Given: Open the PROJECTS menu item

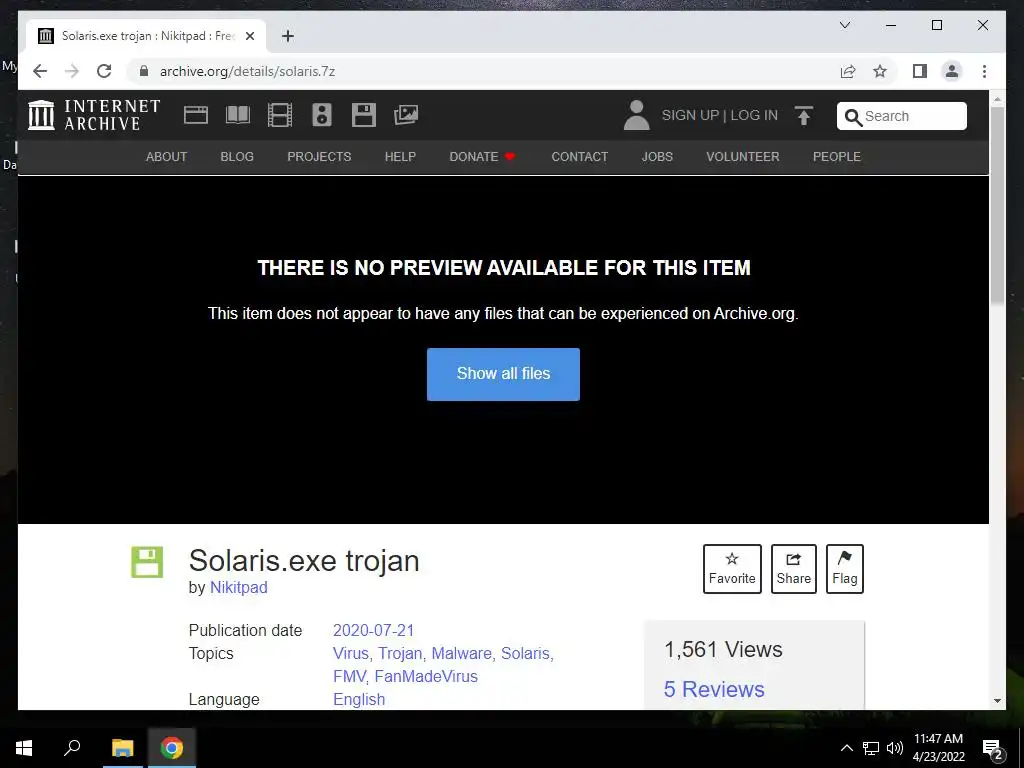Looking at the screenshot, I should point(319,157).
